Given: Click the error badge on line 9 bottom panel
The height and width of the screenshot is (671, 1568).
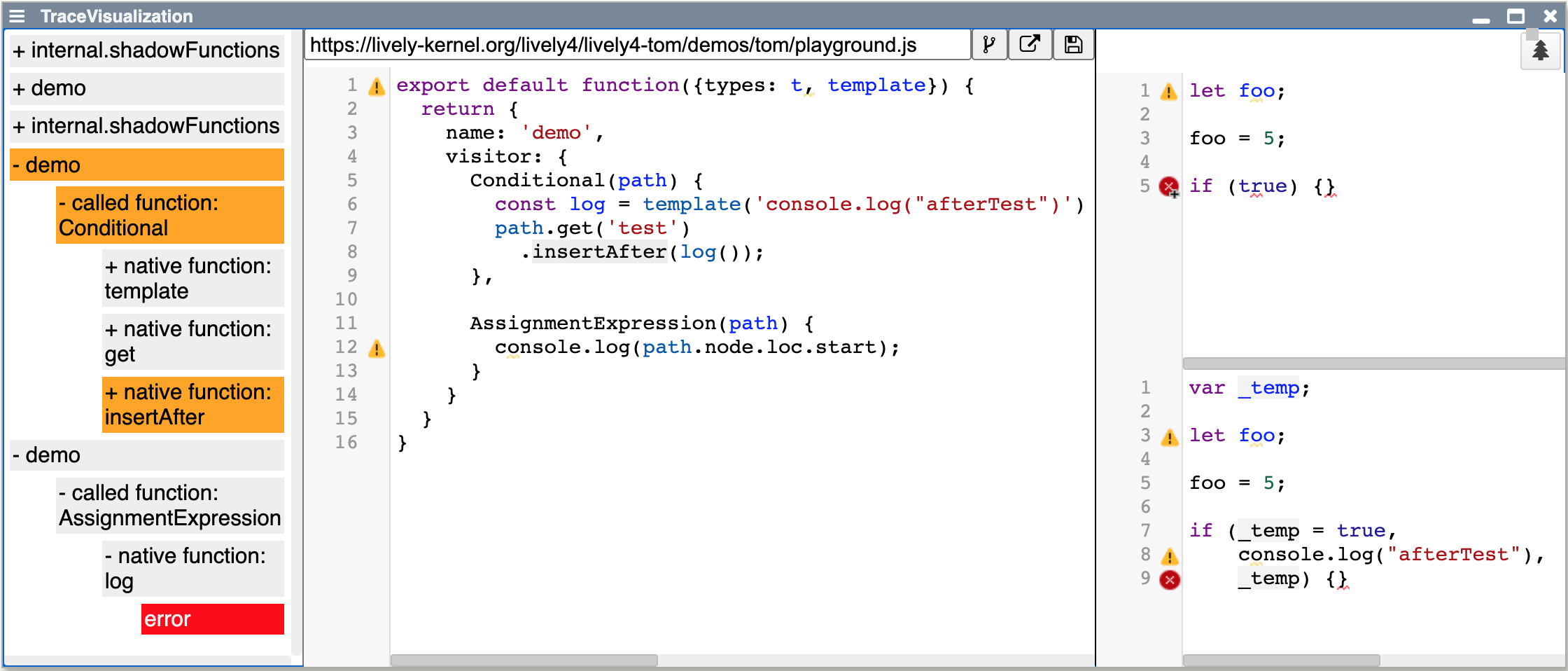Looking at the screenshot, I should 1169,579.
